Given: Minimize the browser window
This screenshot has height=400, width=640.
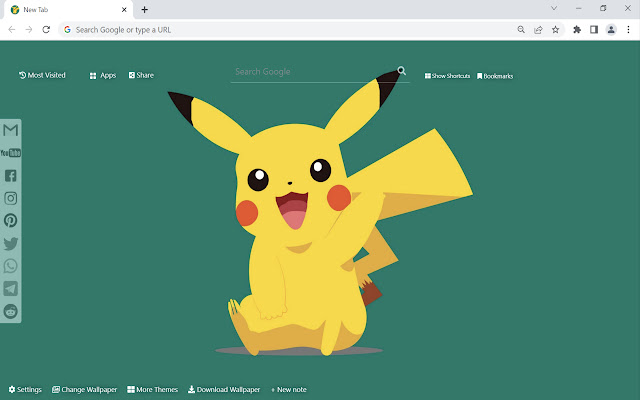Looking at the screenshot, I should pyautogui.click(x=578, y=8).
